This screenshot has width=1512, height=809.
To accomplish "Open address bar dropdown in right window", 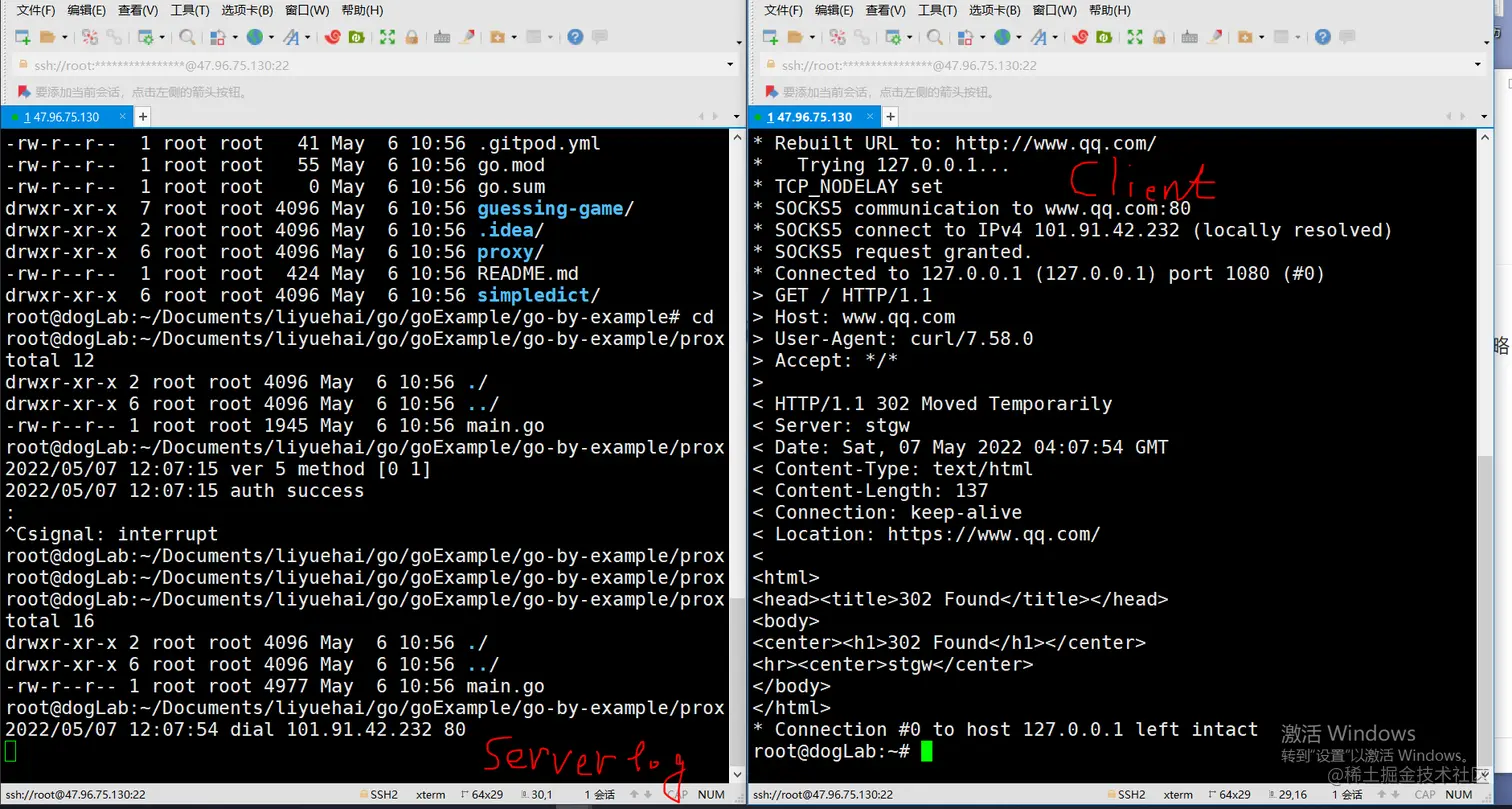I will tap(1478, 65).
